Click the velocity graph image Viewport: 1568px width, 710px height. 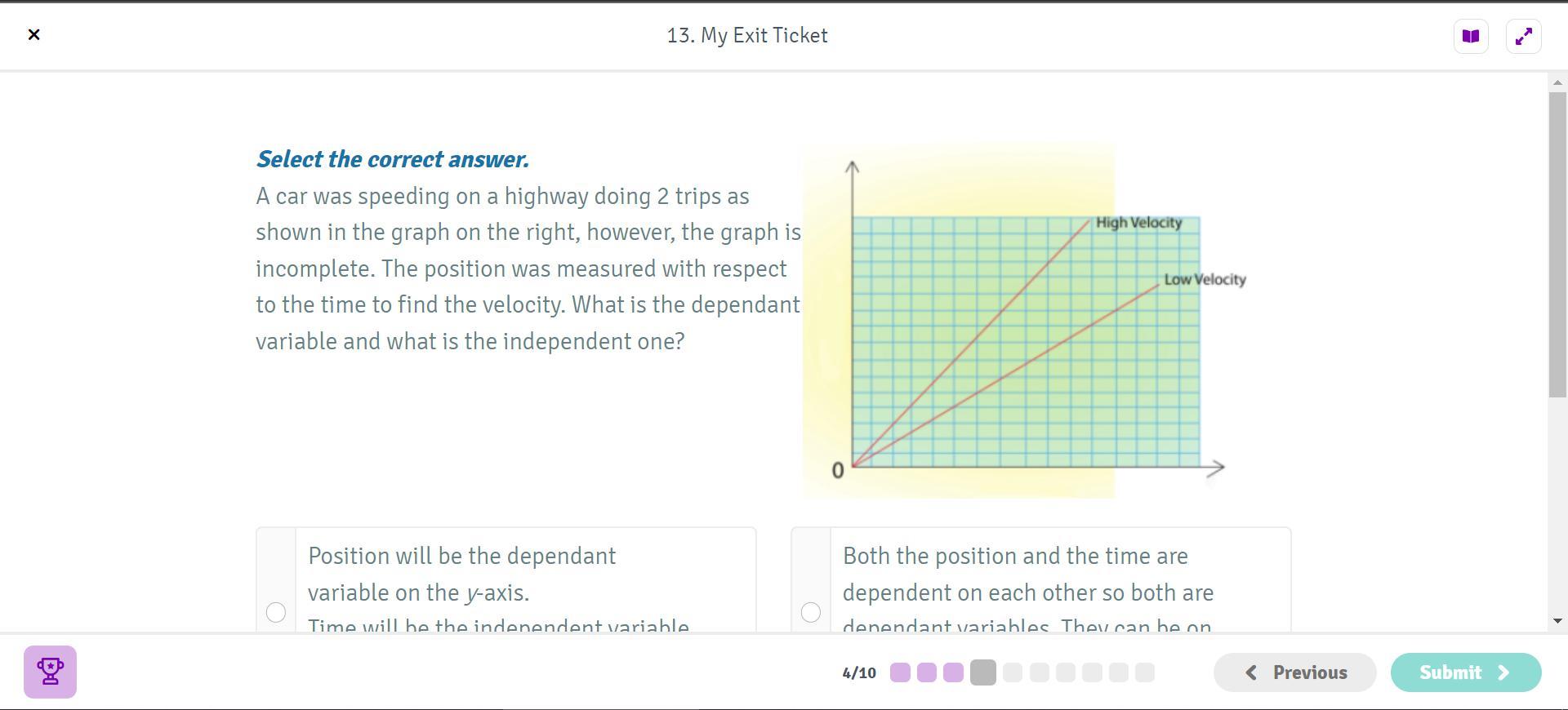click(x=1025, y=343)
